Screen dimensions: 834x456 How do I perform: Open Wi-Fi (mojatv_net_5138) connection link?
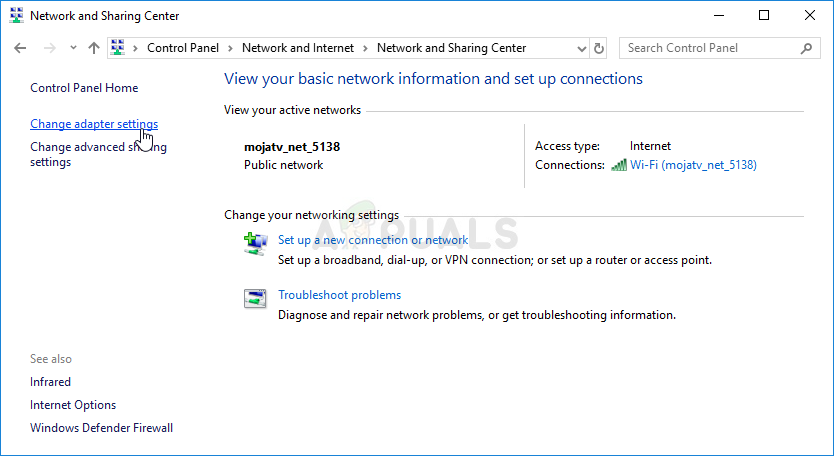693,165
